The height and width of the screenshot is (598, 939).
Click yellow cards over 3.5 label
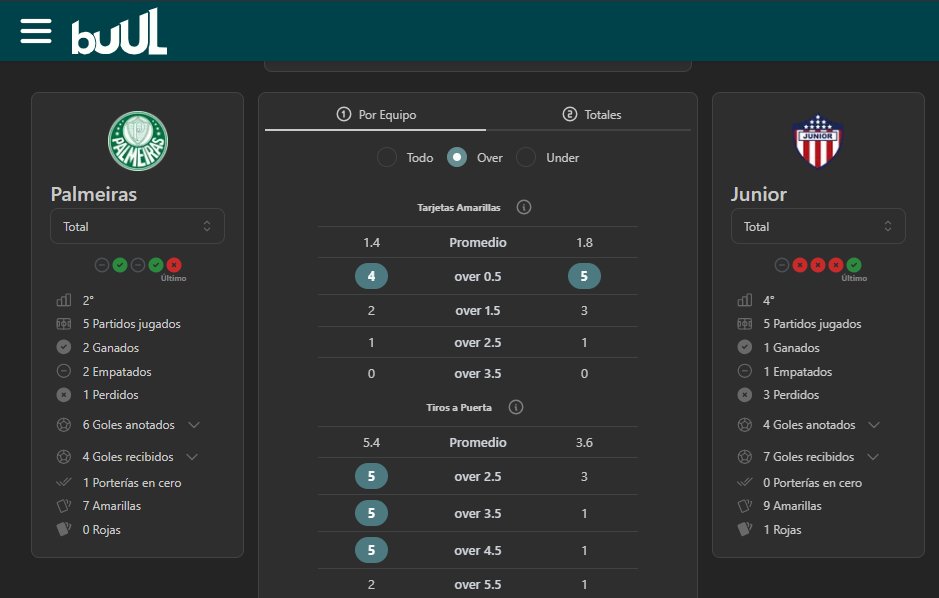click(x=478, y=374)
